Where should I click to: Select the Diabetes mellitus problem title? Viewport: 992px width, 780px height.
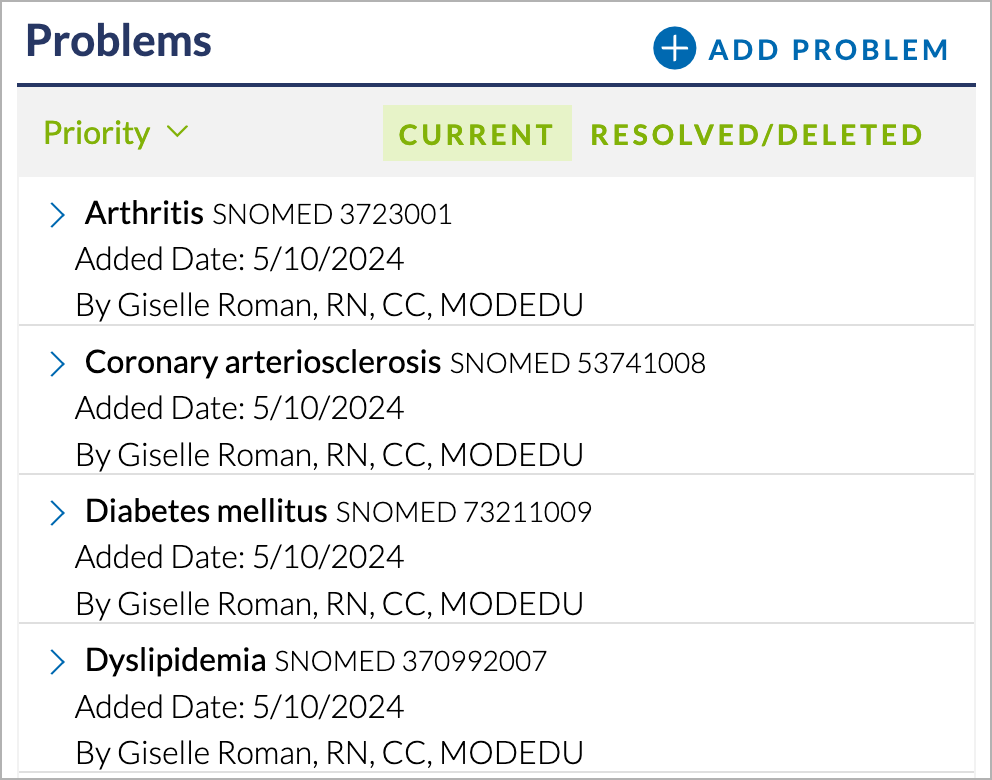[206, 511]
